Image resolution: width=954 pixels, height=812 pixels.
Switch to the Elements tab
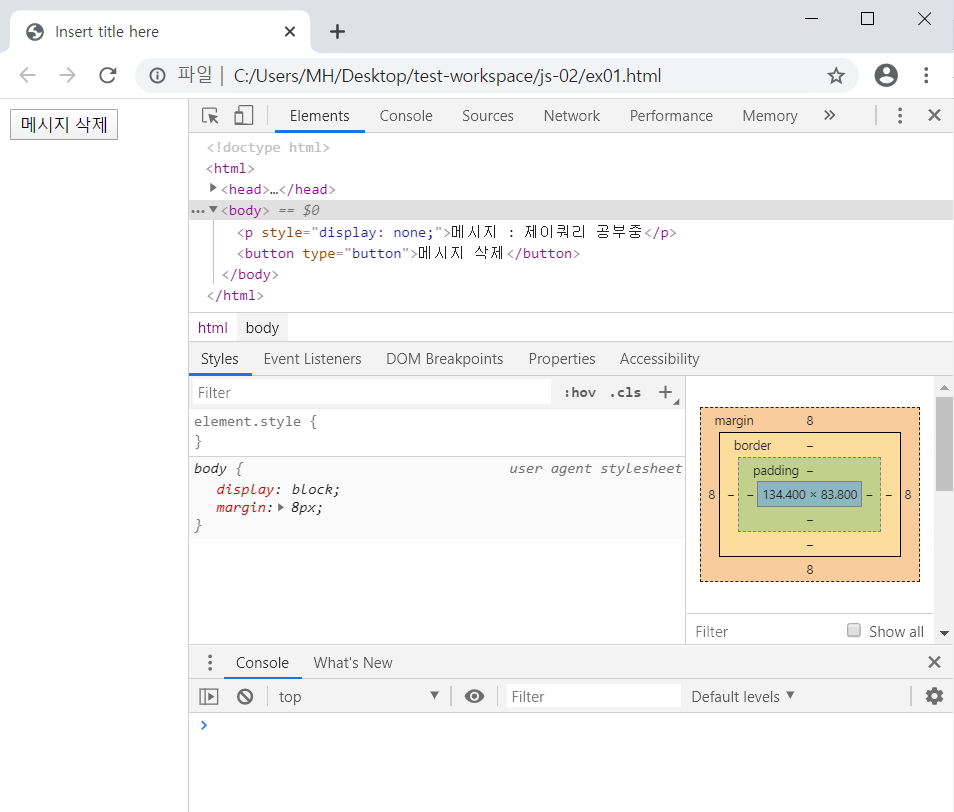[x=319, y=116]
